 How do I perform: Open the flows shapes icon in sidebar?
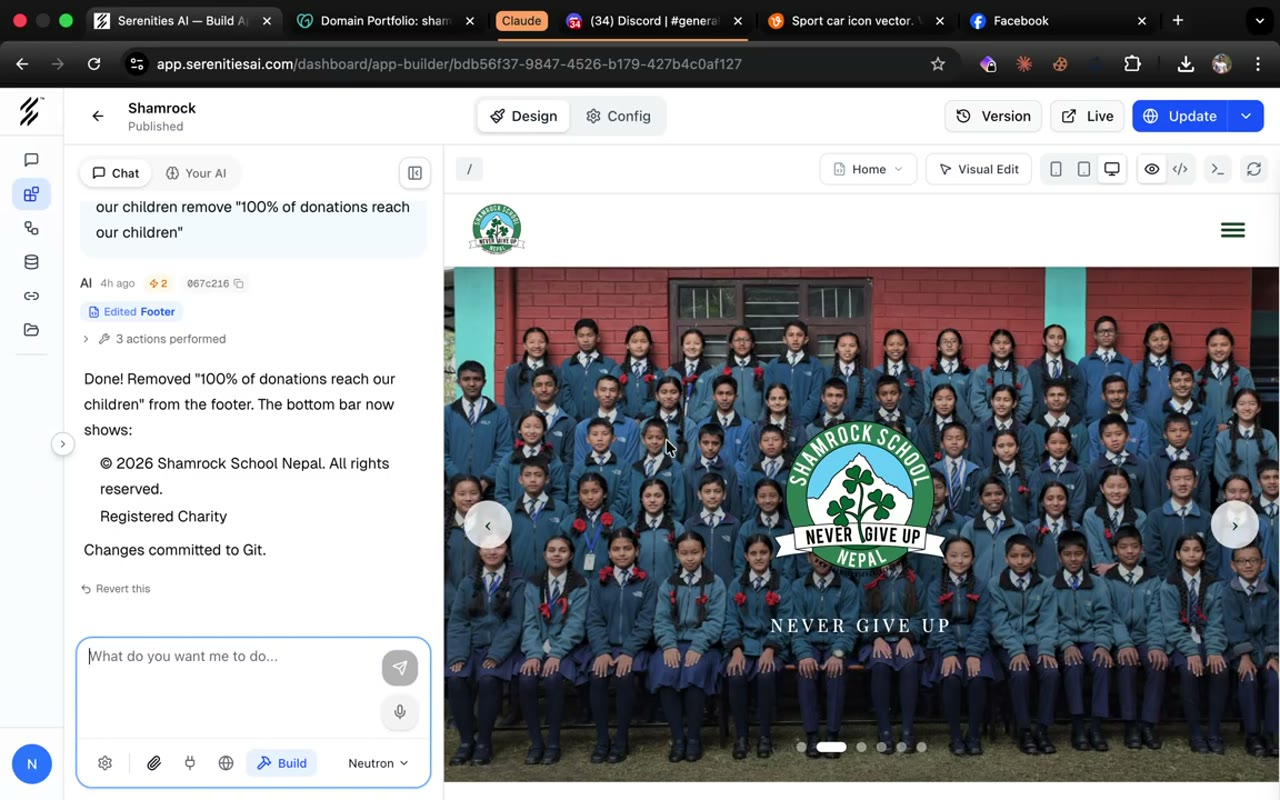point(31,228)
